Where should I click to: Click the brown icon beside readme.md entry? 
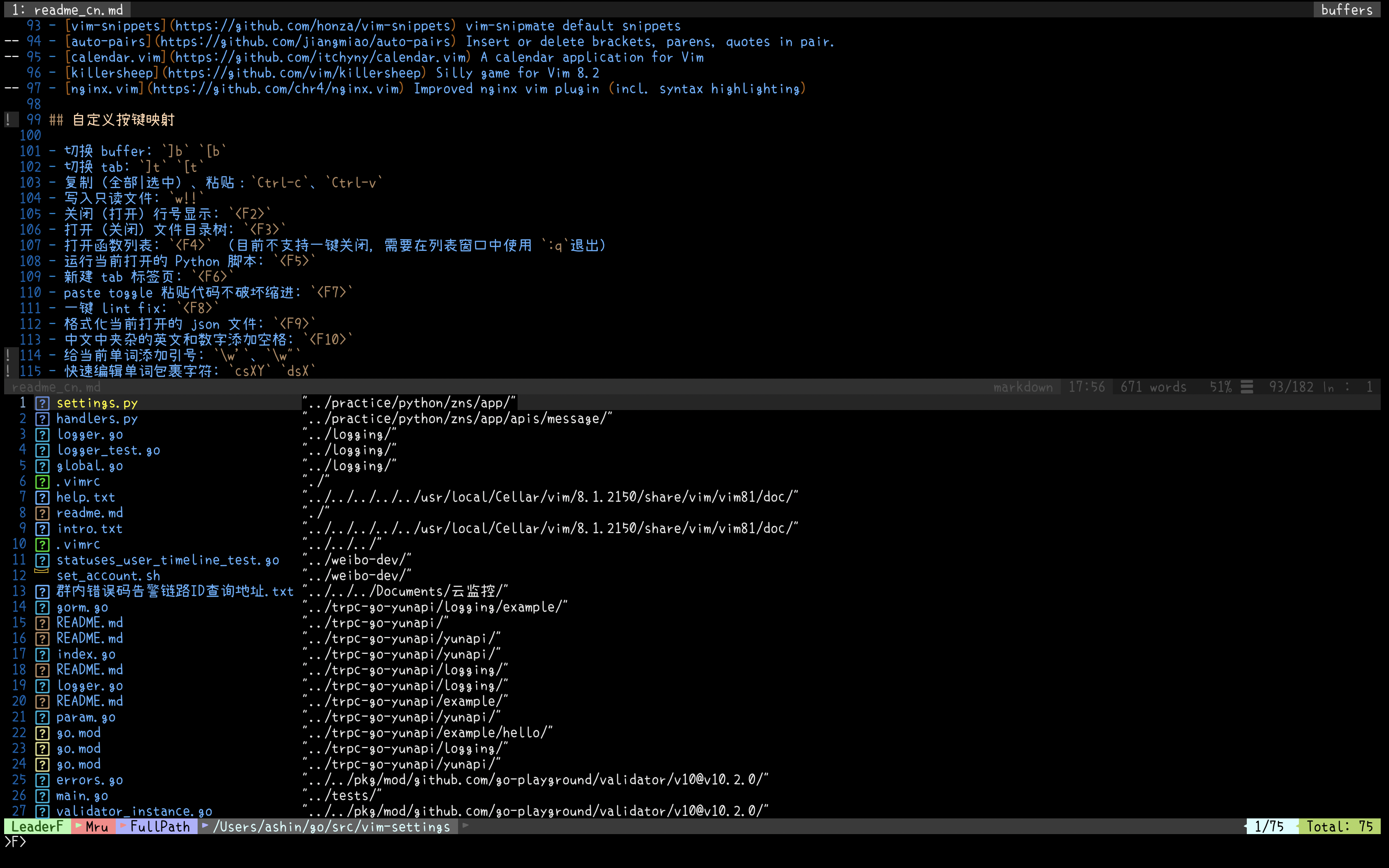pos(43,513)
